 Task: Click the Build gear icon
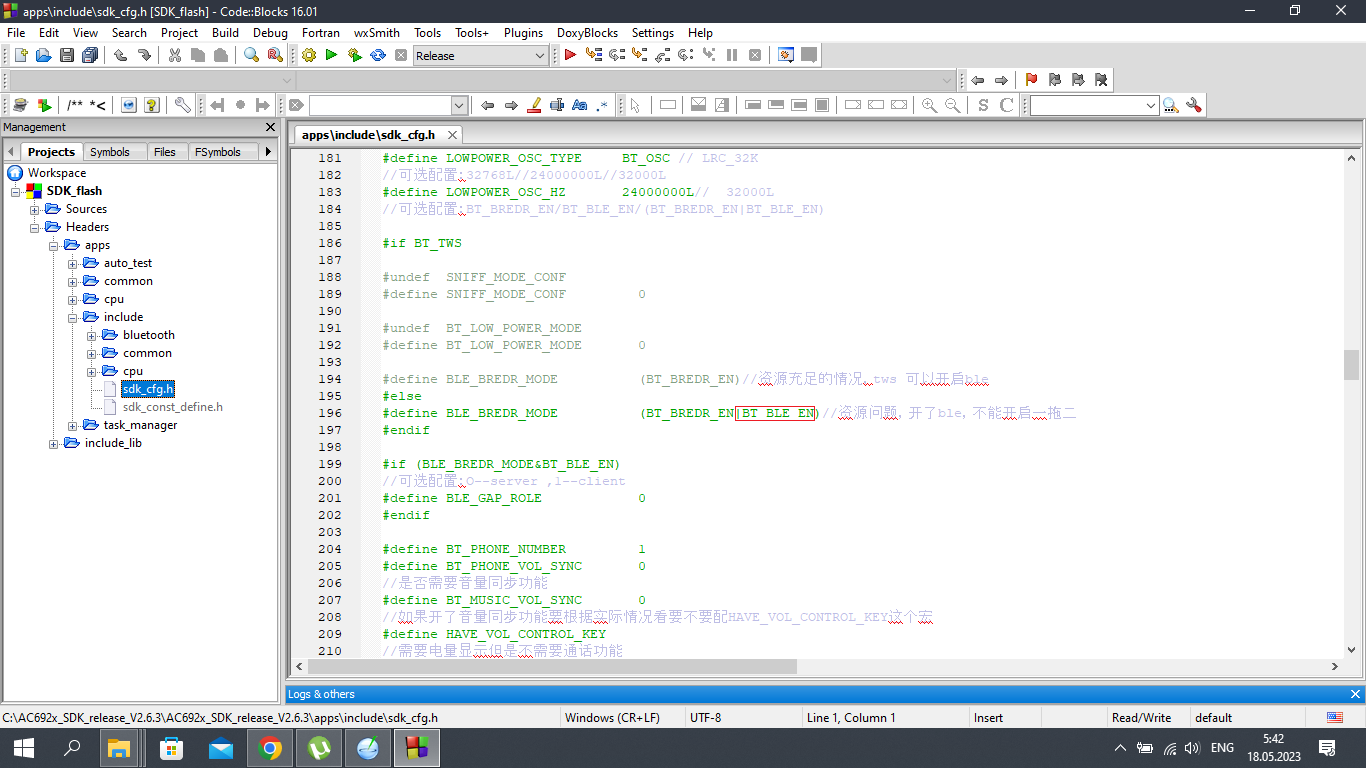pyautogui.click(x=308, y=55)
